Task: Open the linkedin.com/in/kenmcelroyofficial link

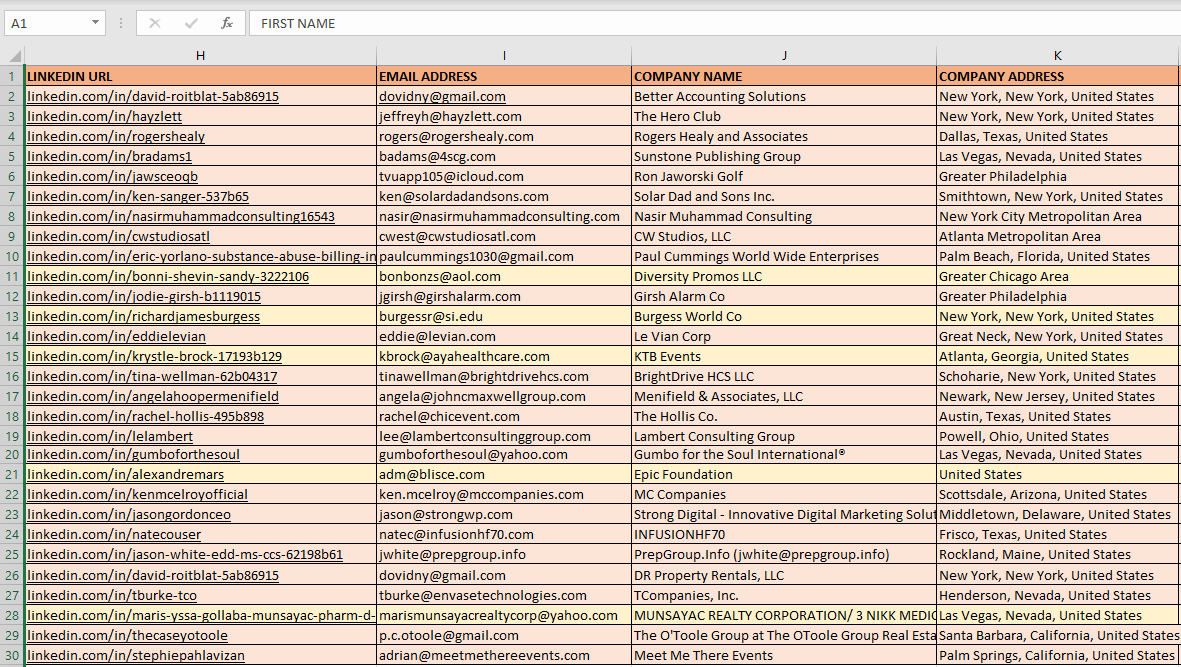Action: [x=137, y=495]
